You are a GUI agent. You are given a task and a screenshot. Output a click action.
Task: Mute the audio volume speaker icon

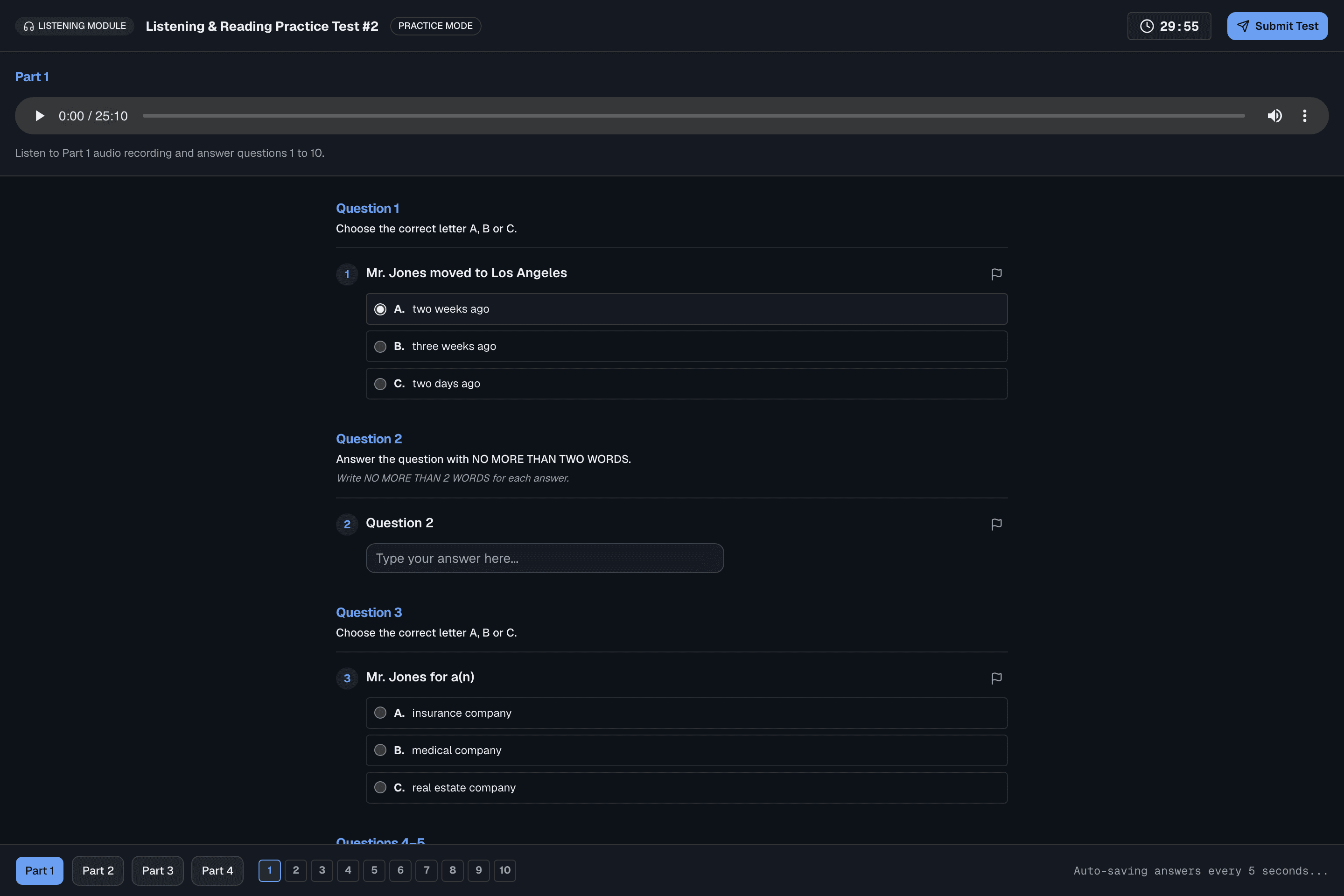[x=1274, y=116]
